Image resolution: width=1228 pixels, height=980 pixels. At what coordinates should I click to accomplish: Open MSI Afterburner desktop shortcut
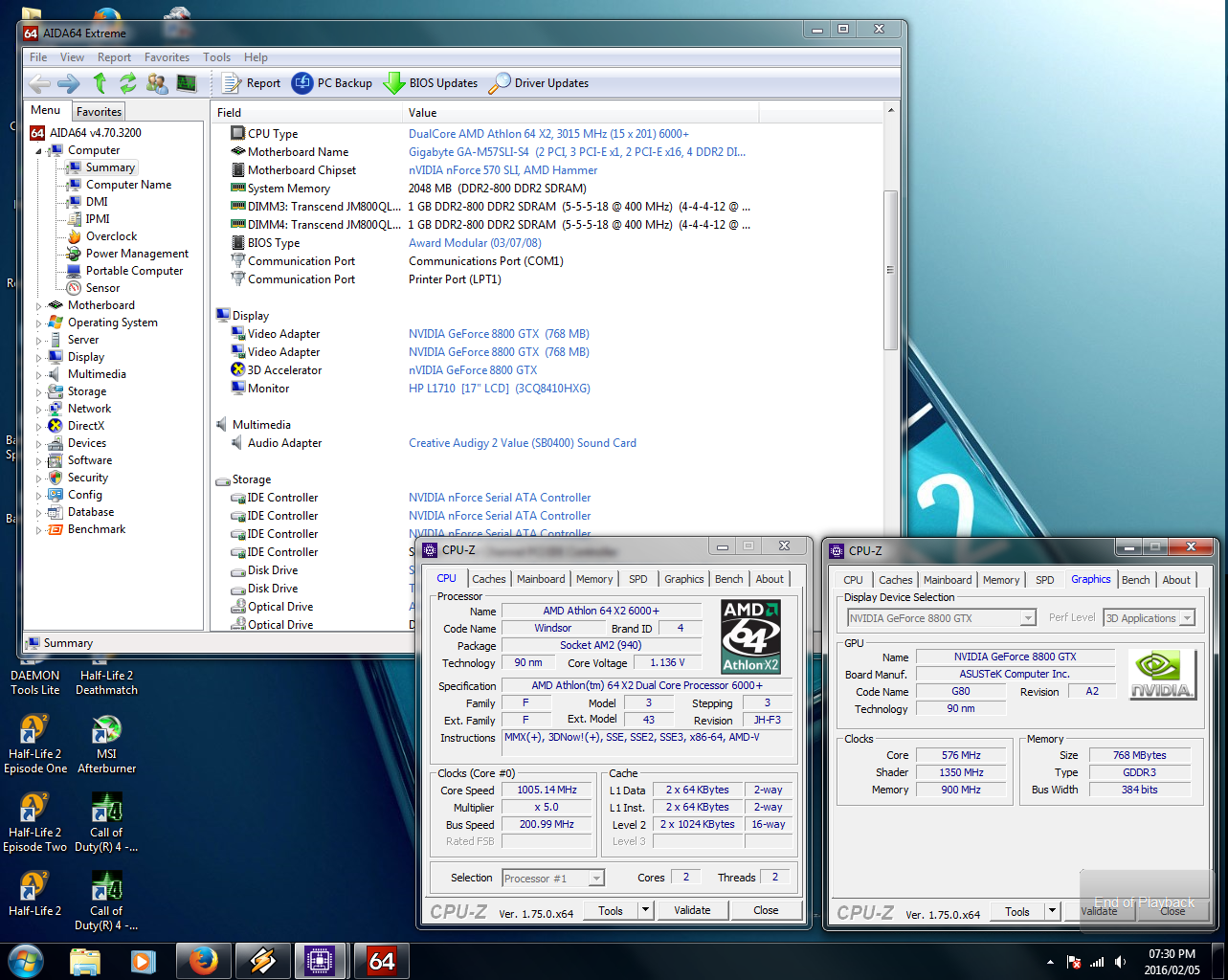(x=106, y=745)
